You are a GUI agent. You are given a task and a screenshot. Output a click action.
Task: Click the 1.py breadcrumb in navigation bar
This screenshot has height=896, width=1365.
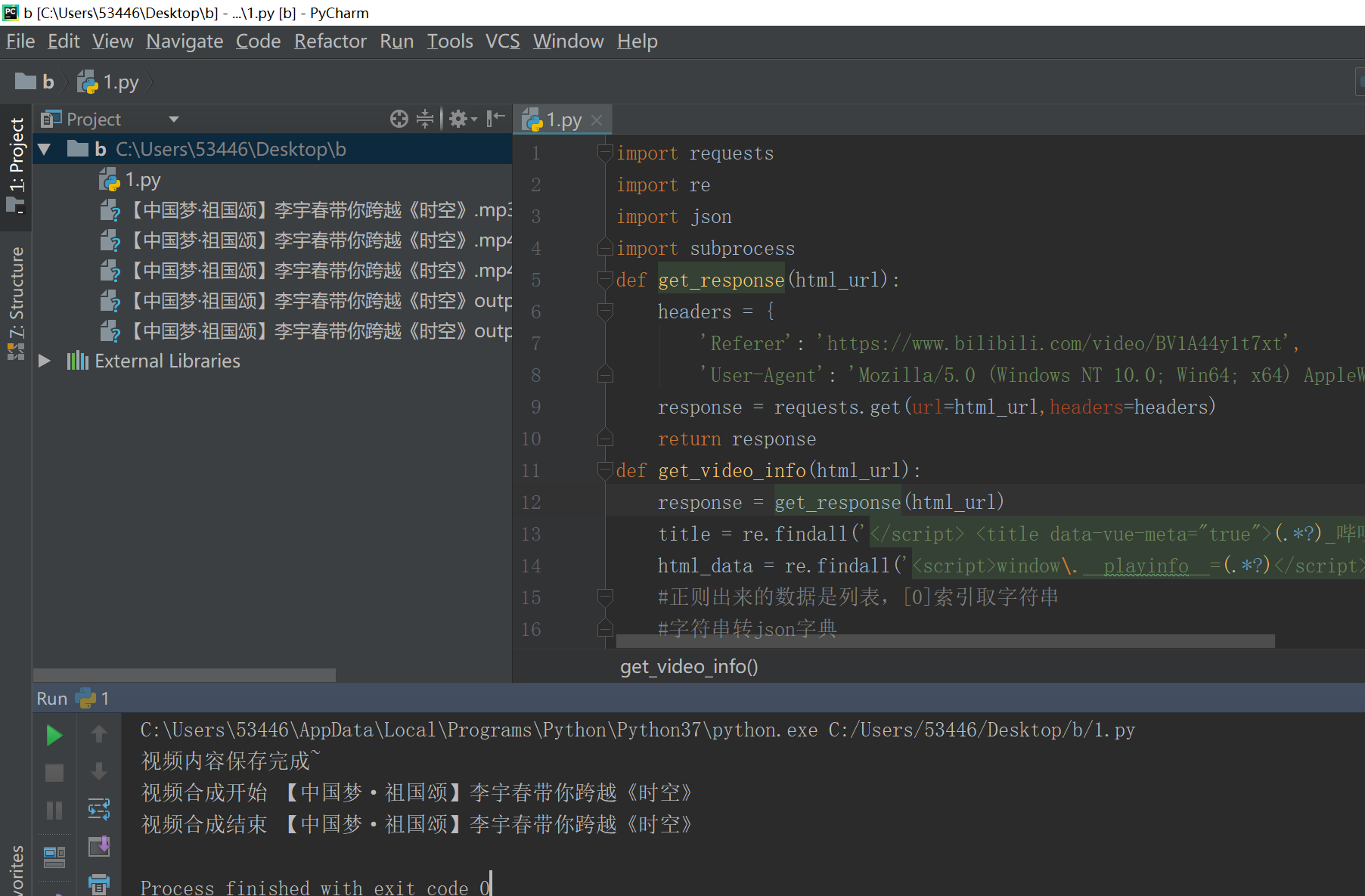pyautogui.click(x=108, y=82)
